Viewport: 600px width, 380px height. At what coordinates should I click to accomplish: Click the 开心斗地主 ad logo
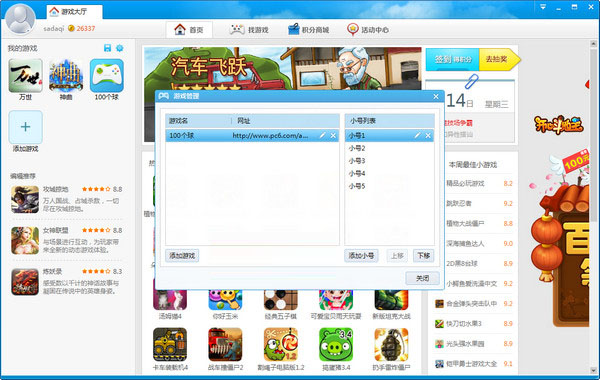(559, 125)
